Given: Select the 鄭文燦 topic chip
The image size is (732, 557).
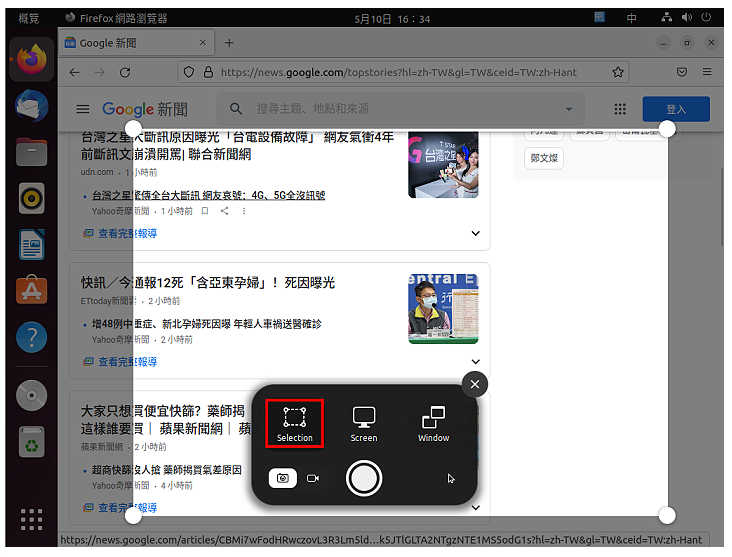Looking at the screenshot, I should pyautogui.click(x=544, y=158).
